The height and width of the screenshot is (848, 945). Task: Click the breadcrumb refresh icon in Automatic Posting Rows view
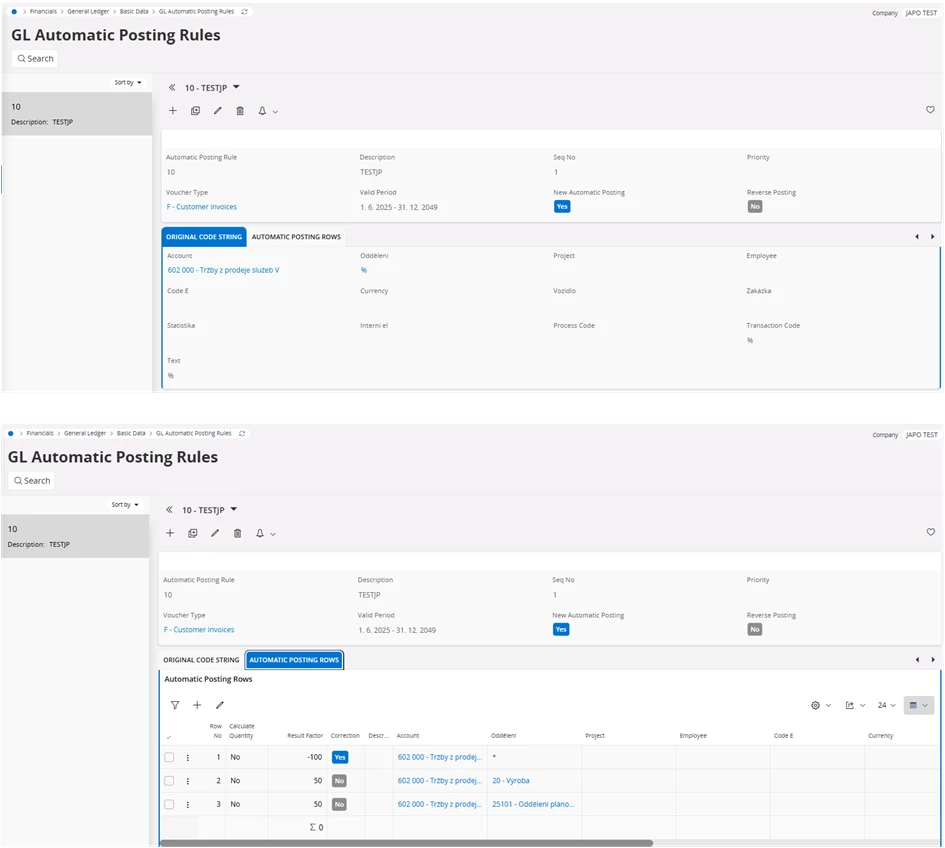(242, 433)
